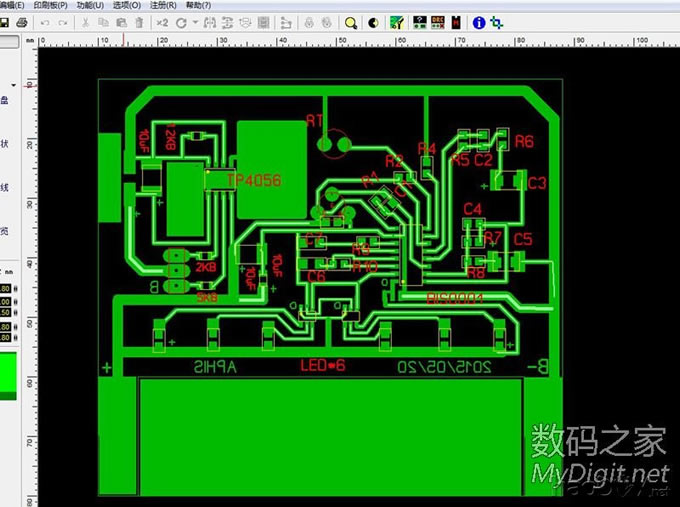Viewport: 680px width, 507px height.
Task: Toggle the half-black circle transparency icon
Action: [x=374, y=22]
